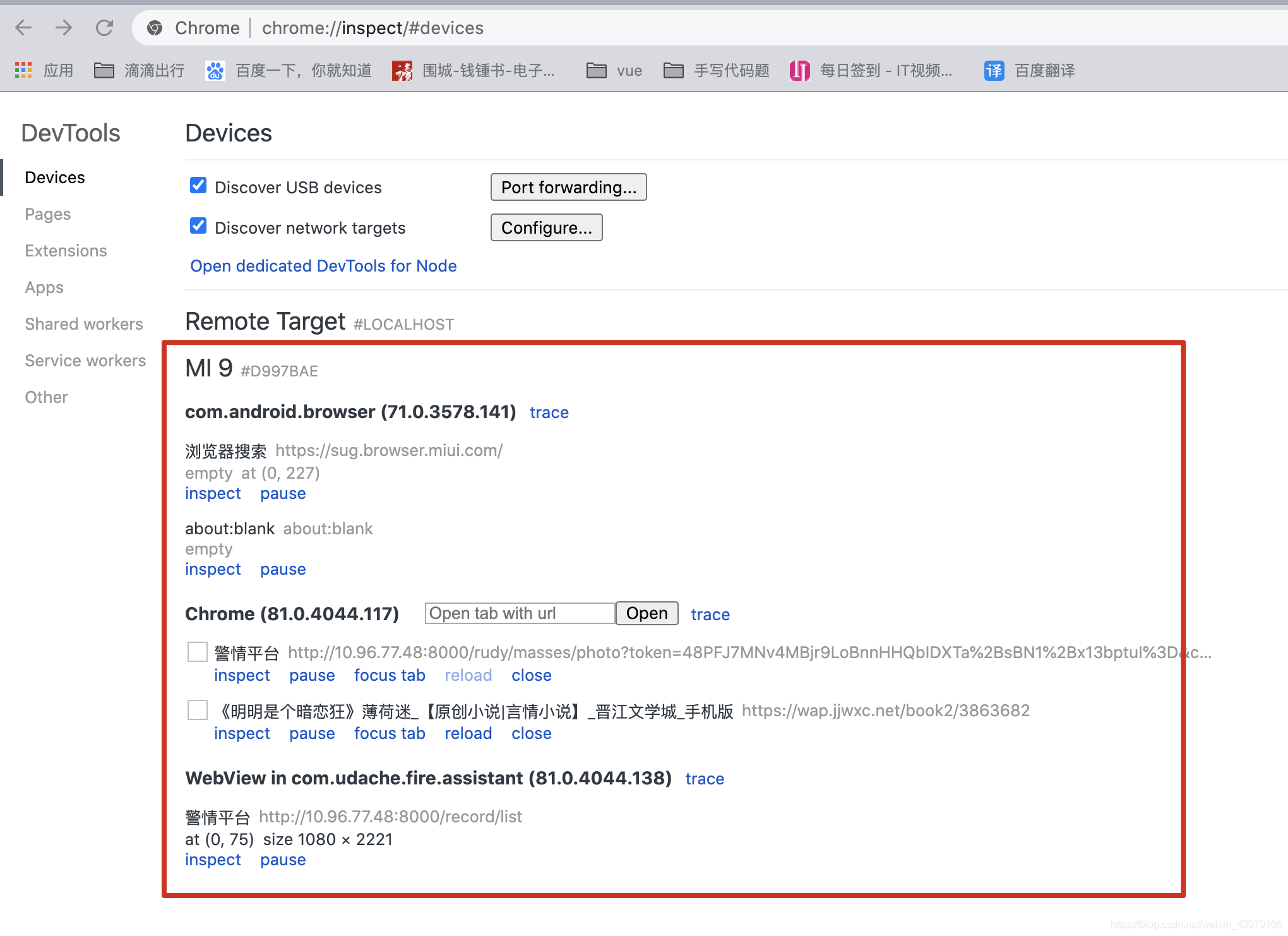The height and width of the screenshot is (936, 1288).
Task: Click the https://wap.jjwxc.net/book2/3863682 URL text
Action: pos(886,711)
